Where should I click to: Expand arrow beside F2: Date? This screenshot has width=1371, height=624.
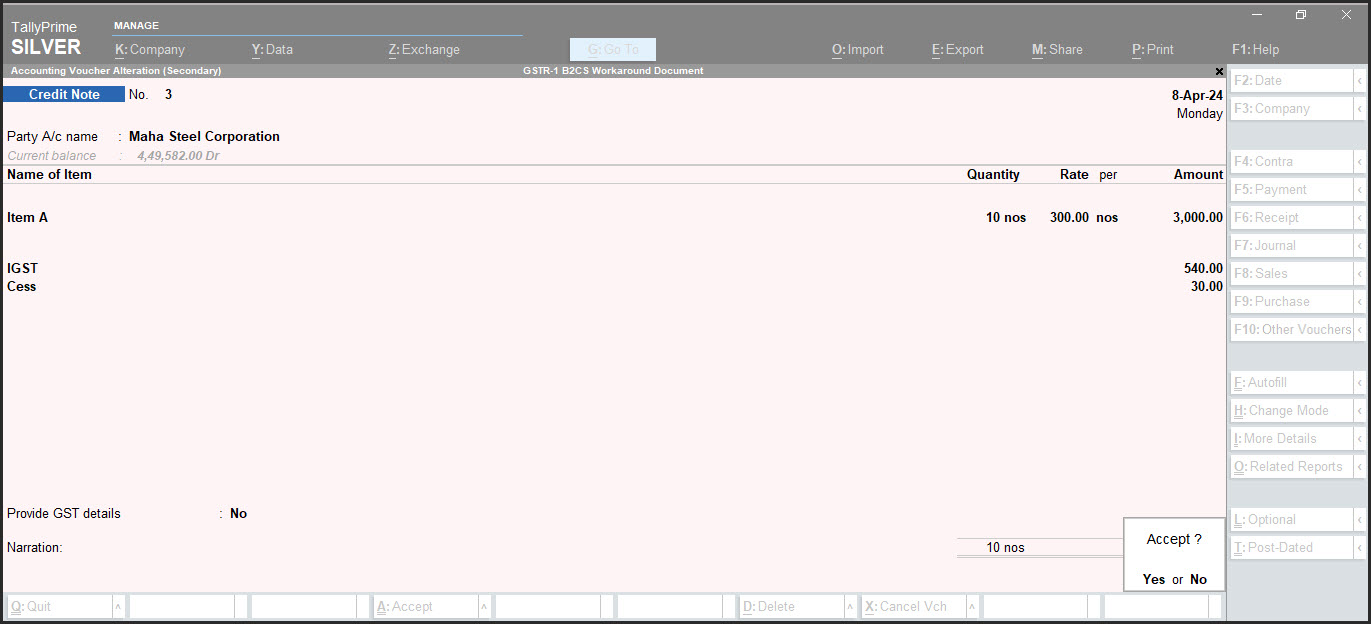[x=1360, y=81]
